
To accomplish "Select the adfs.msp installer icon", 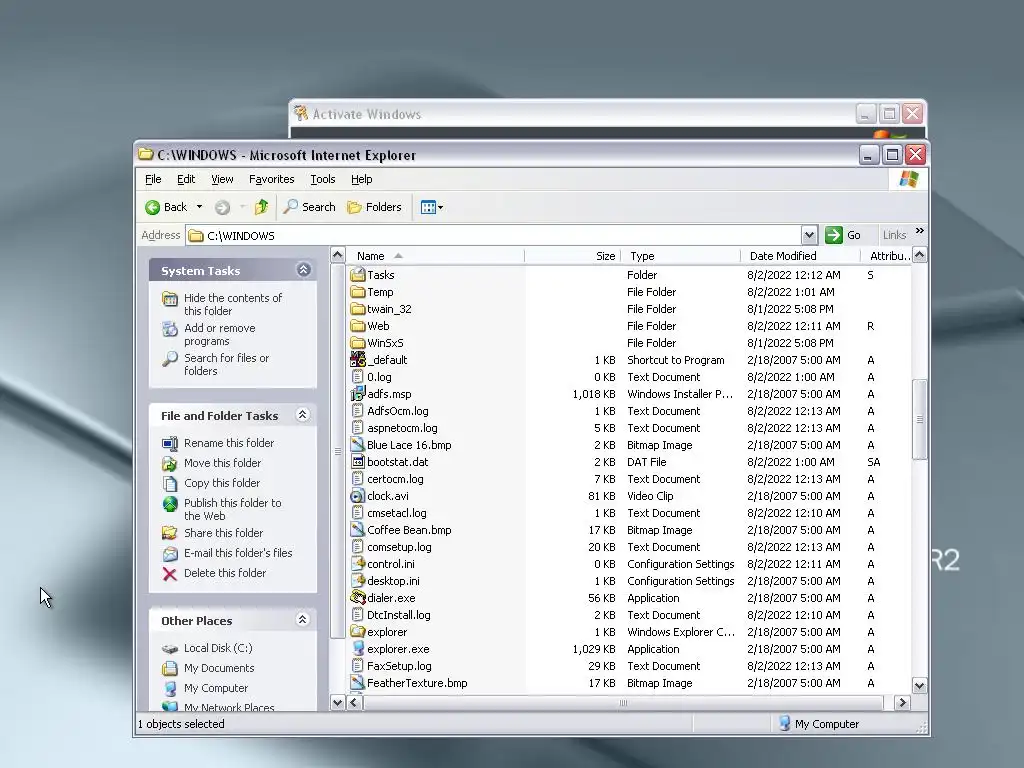I will click(357, 394).
